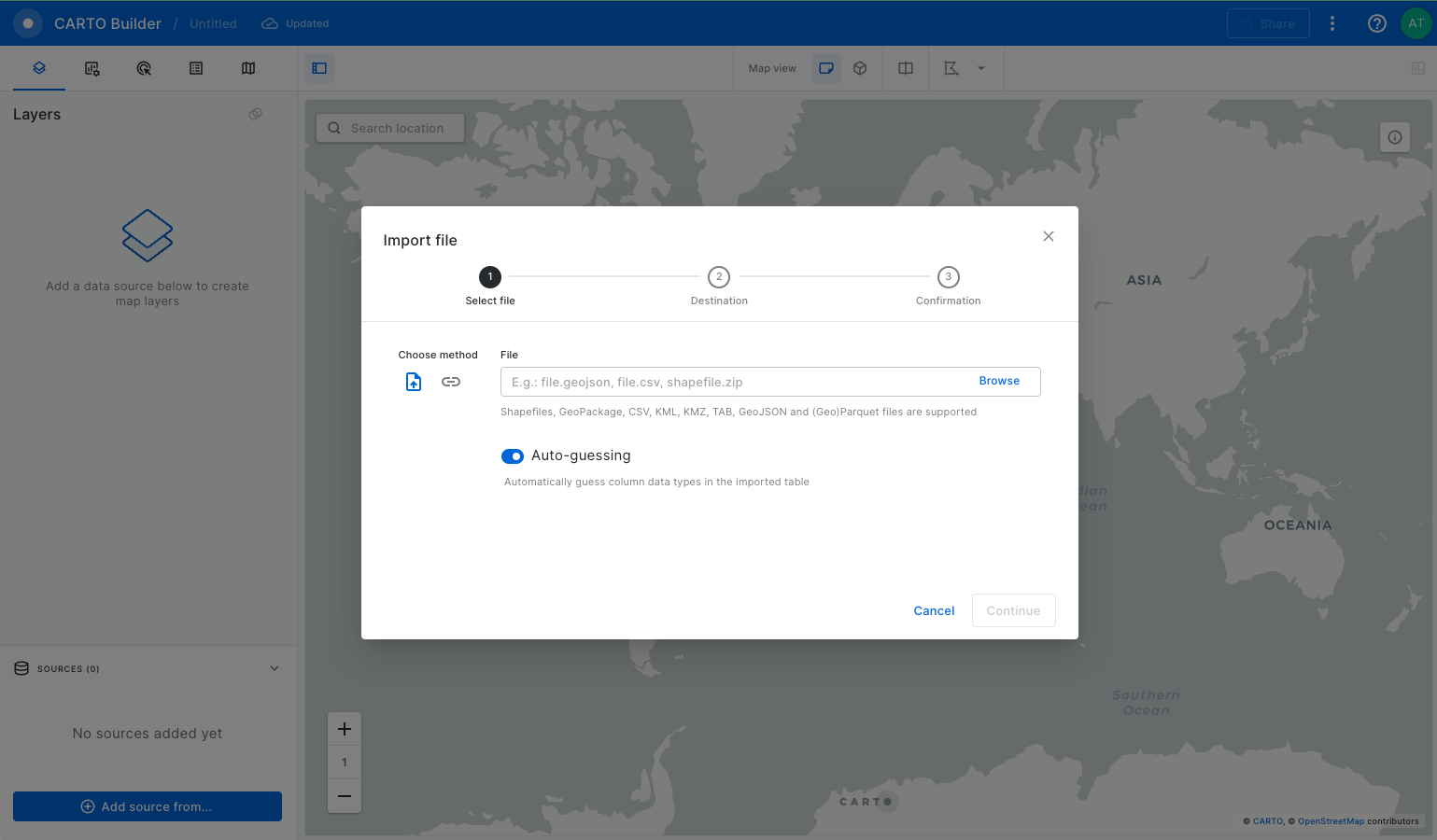The height and width of the screenshot is (840, 1437).
Task: Select local file upload method icon
Action: 414,382
